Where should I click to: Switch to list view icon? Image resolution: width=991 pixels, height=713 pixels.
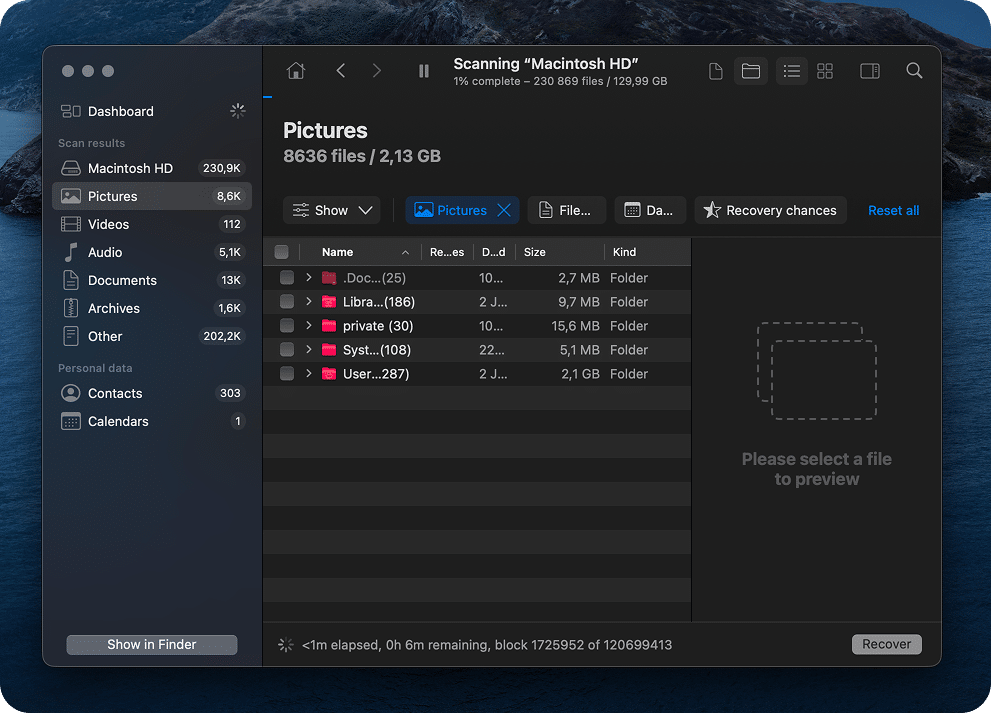tap(792, 71)
